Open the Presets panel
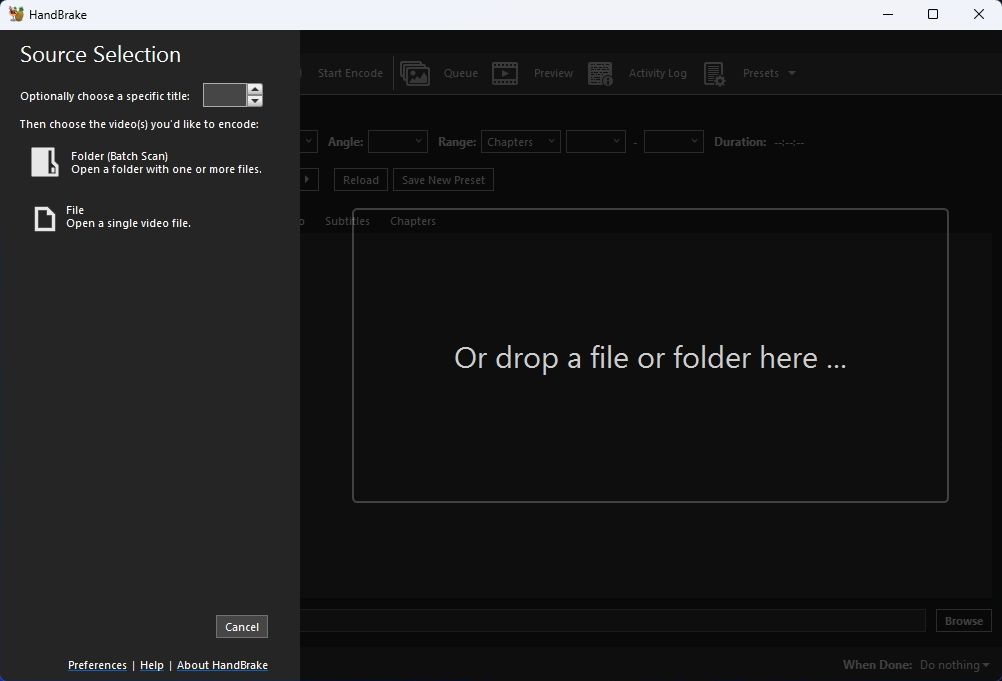Viewport: 1002px width, 681px height. 753,72
